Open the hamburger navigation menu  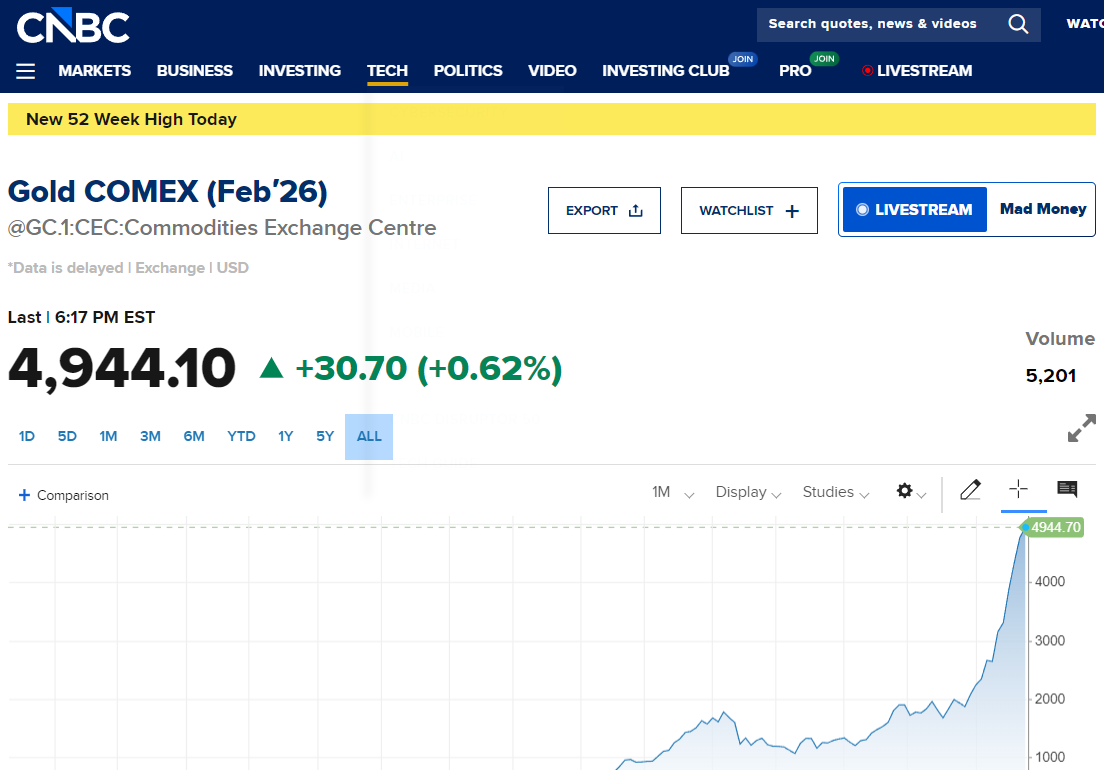(x=25, y=71)
